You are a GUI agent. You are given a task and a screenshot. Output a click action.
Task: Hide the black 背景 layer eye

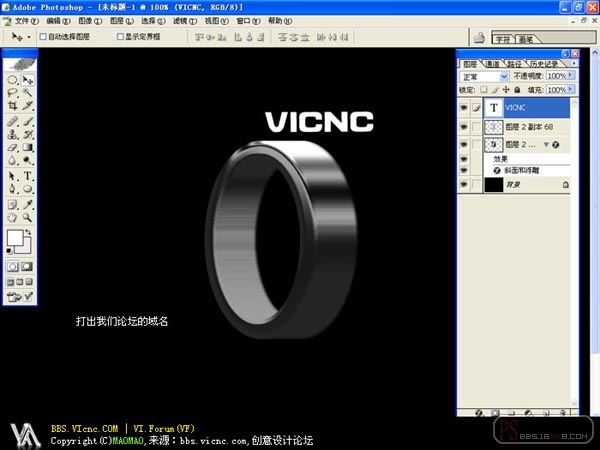(464, 184)
